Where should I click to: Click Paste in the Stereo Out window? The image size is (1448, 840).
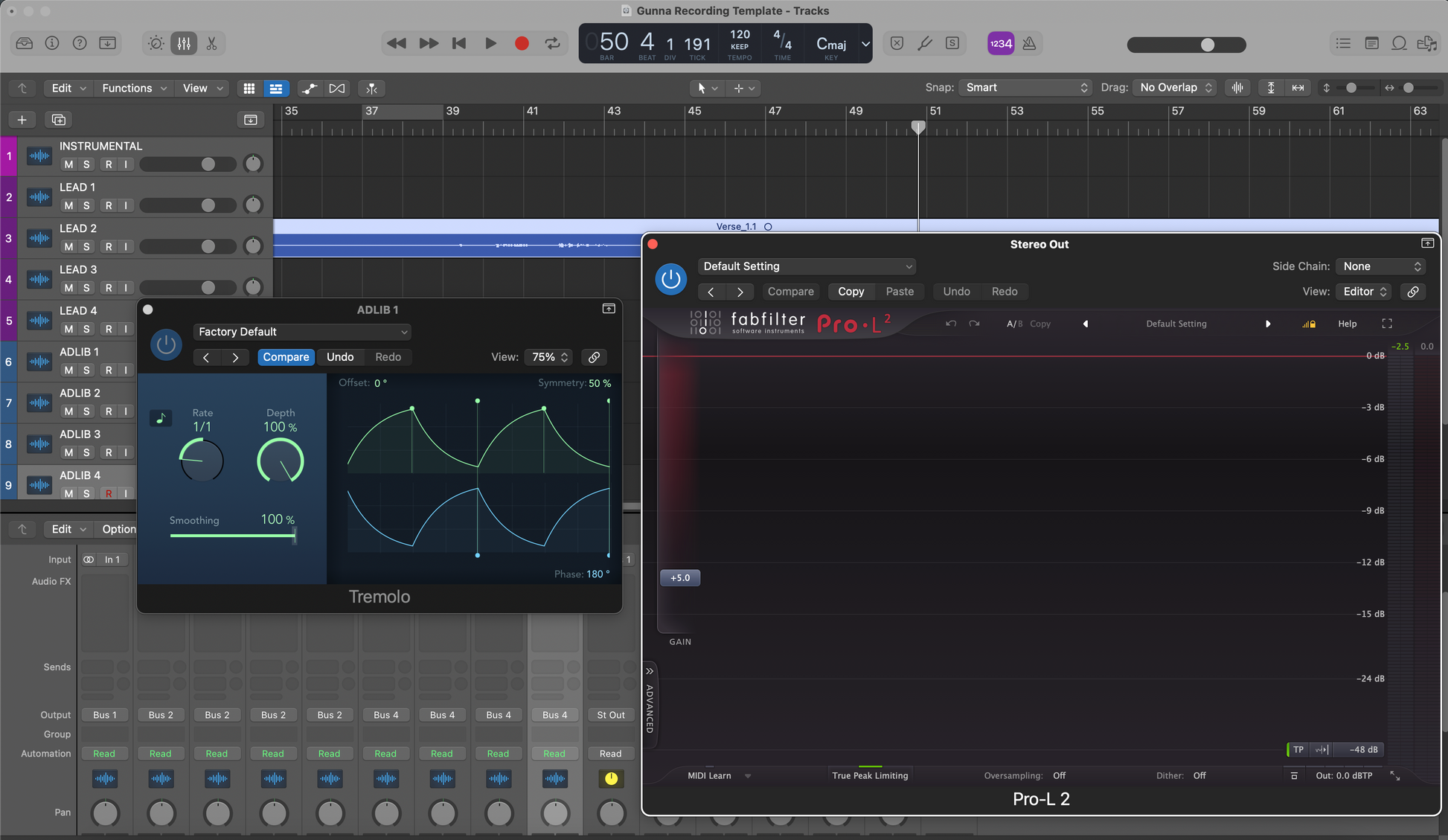tap(899, 292)
